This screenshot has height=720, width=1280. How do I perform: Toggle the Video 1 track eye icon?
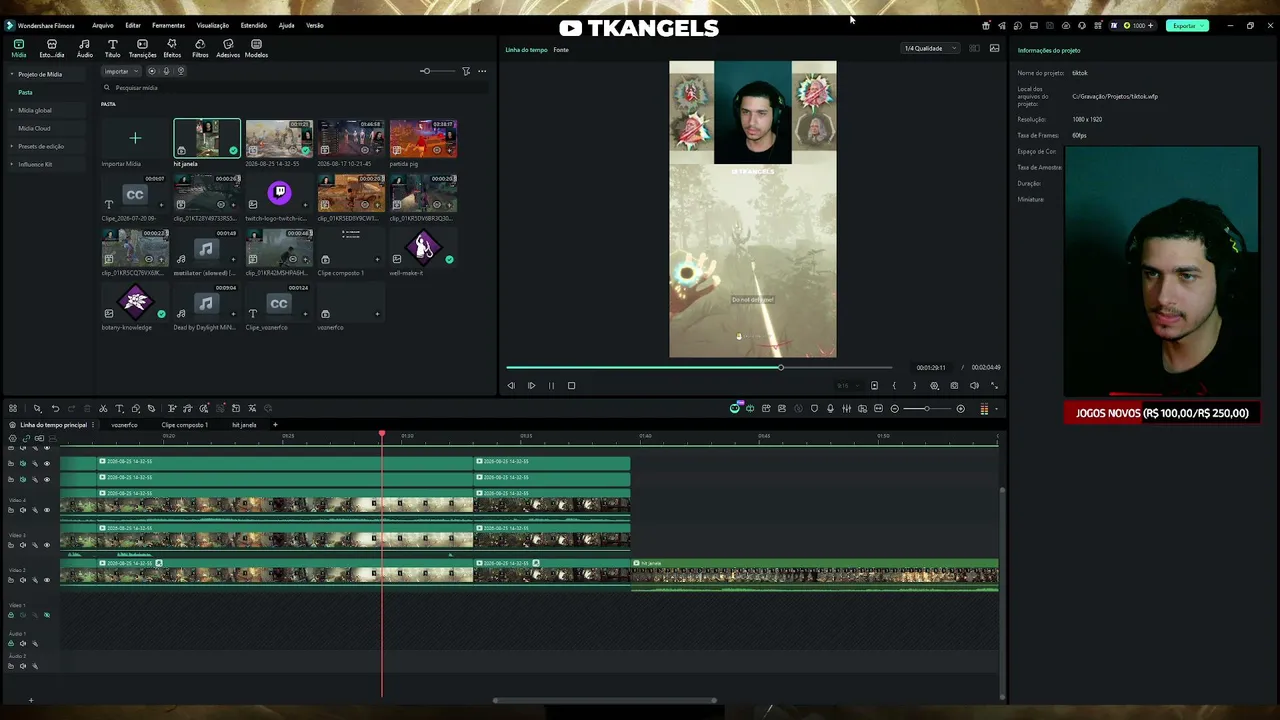tap(46, 615)
